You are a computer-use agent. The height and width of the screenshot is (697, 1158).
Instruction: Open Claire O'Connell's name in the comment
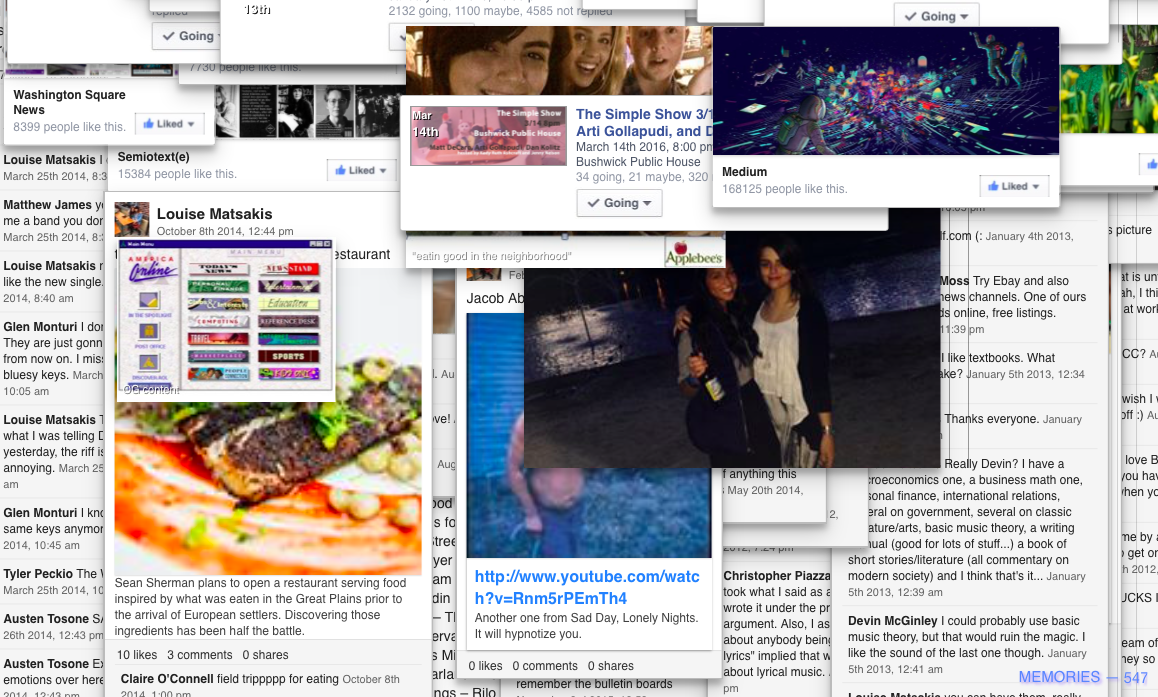(x=167, y=679)
